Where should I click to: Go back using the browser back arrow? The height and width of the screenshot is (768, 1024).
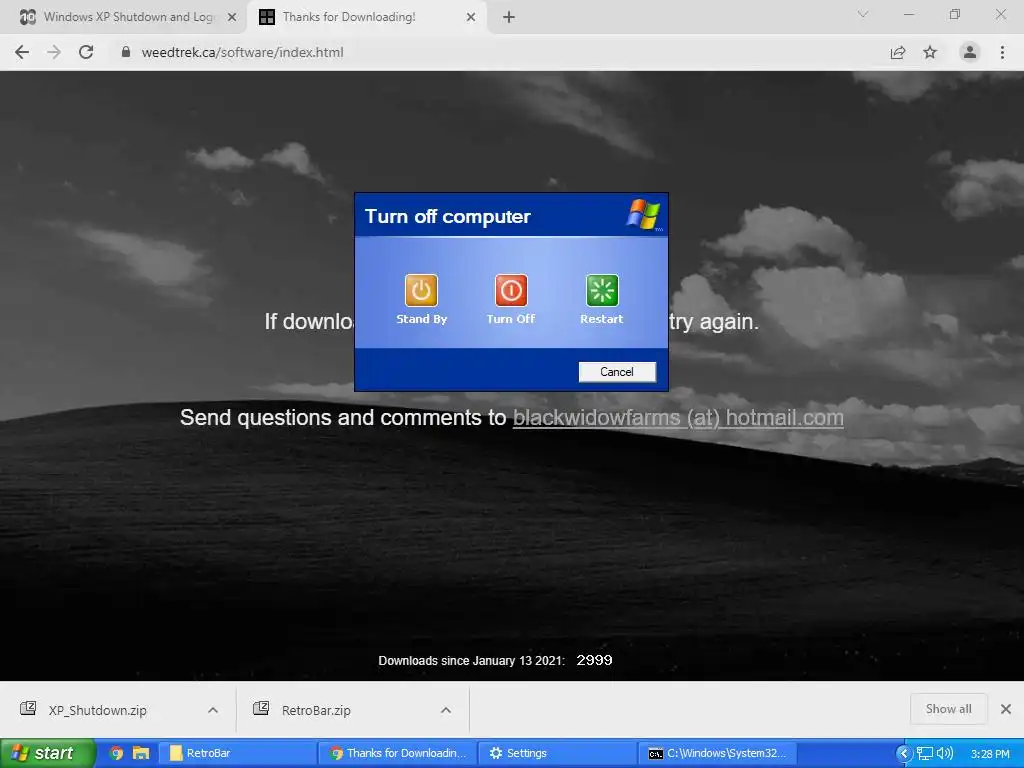click(x=22, y=52)
